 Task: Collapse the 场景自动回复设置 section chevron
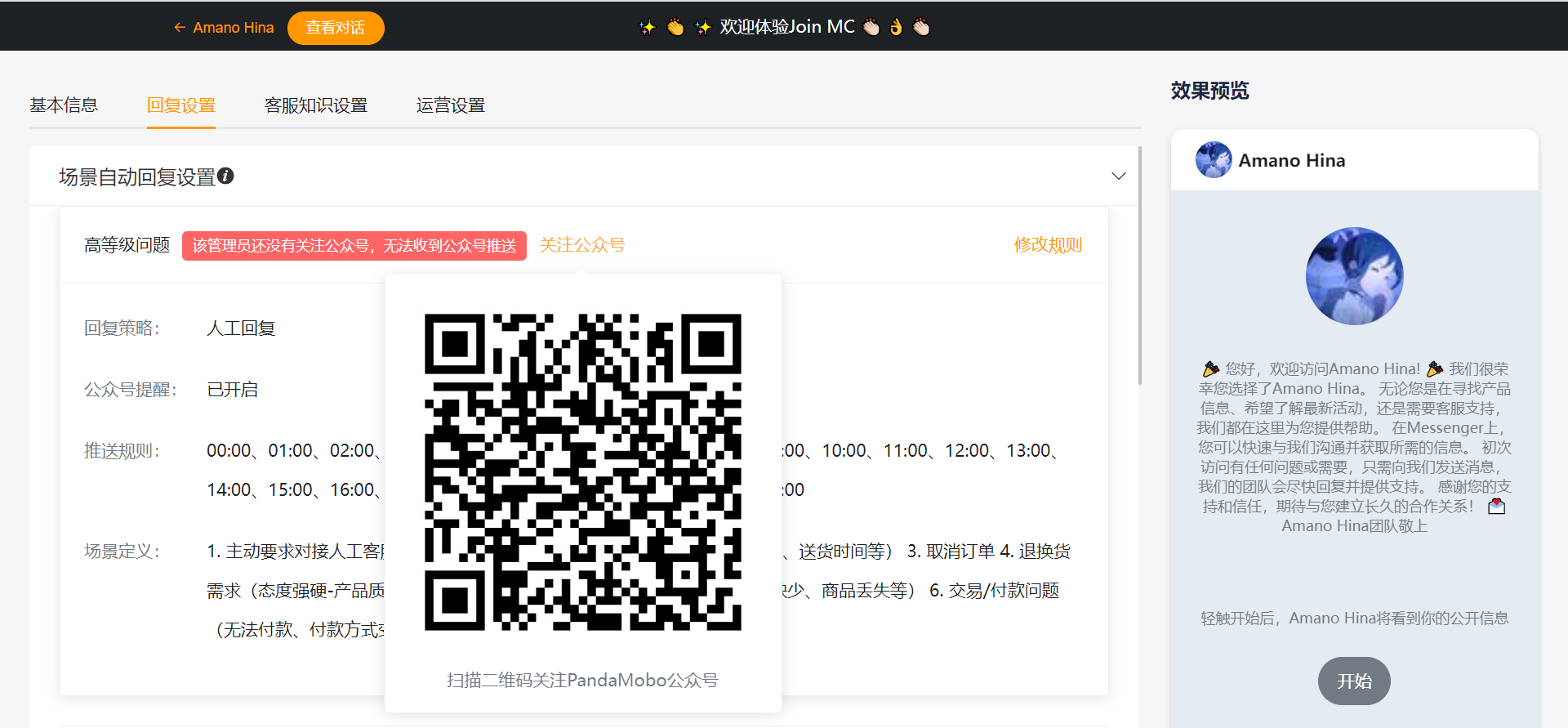(1119, 176)
